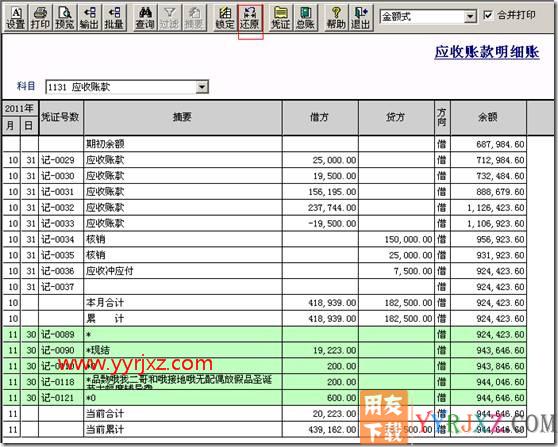Click the 2011年 year header cell
Screen dimensions: 558x447
tap(20, 109)
